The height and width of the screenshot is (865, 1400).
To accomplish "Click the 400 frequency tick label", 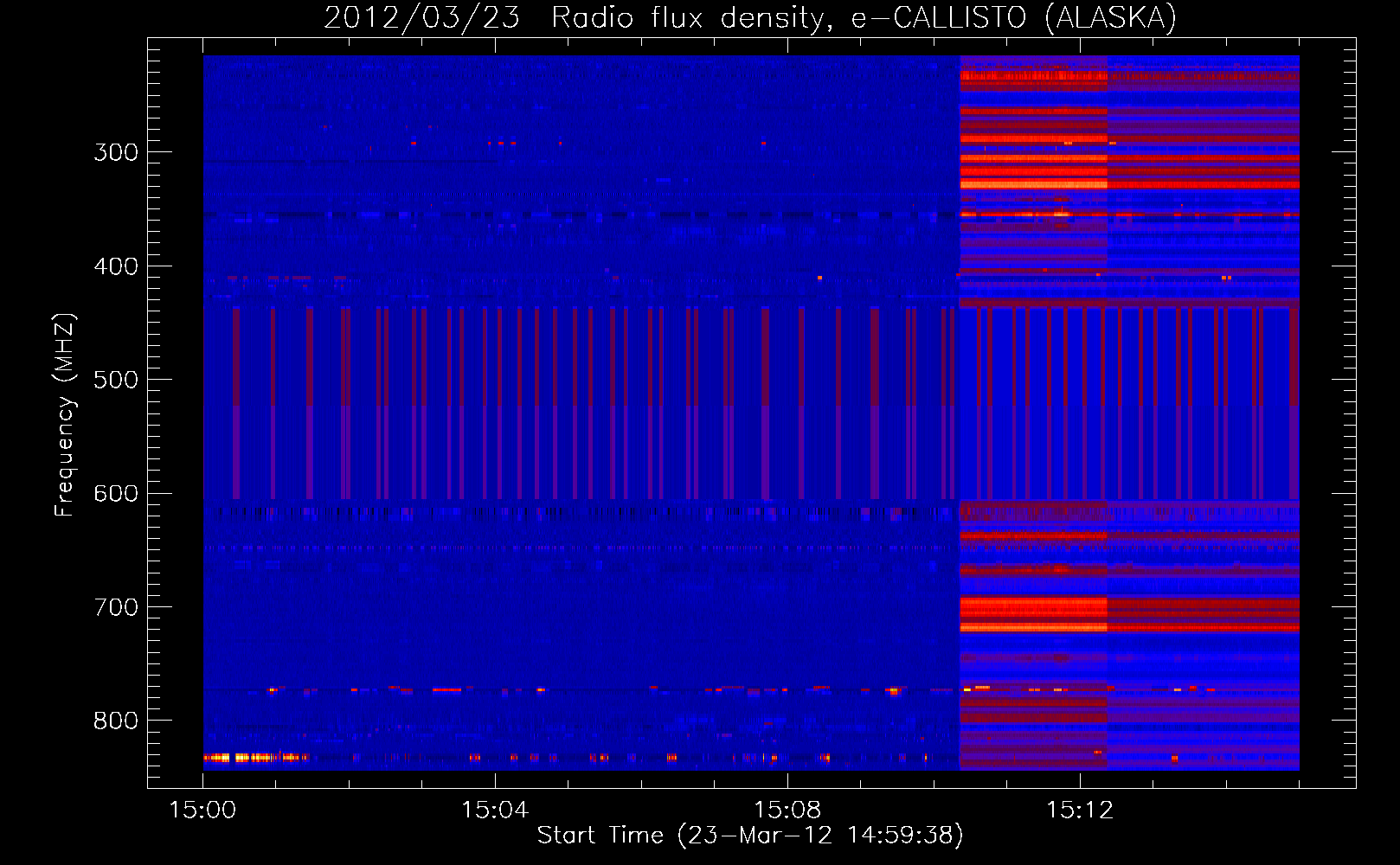I will 116,266.
